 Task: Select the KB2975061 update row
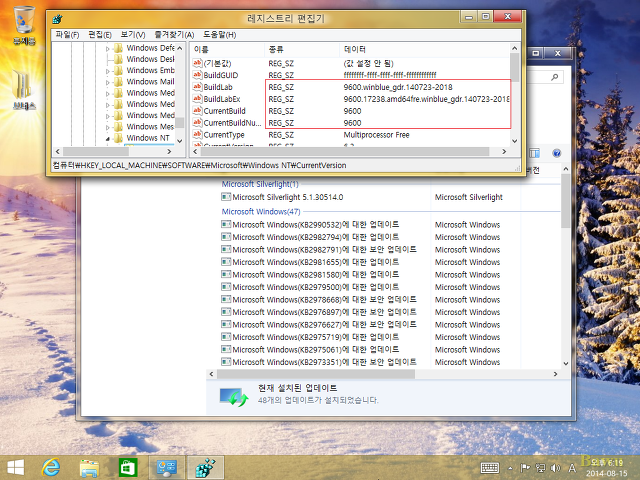(x=390, y=349)
